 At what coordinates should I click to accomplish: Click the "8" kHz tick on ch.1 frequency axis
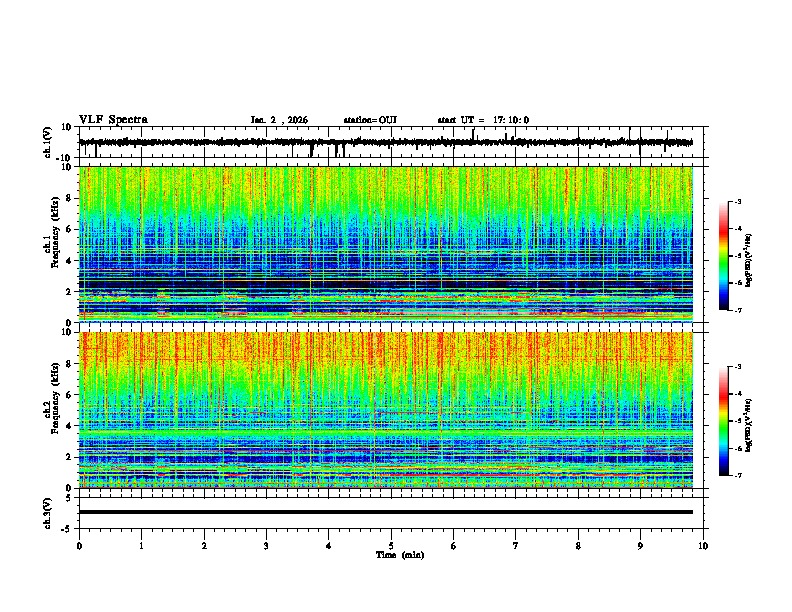[69, 198]
